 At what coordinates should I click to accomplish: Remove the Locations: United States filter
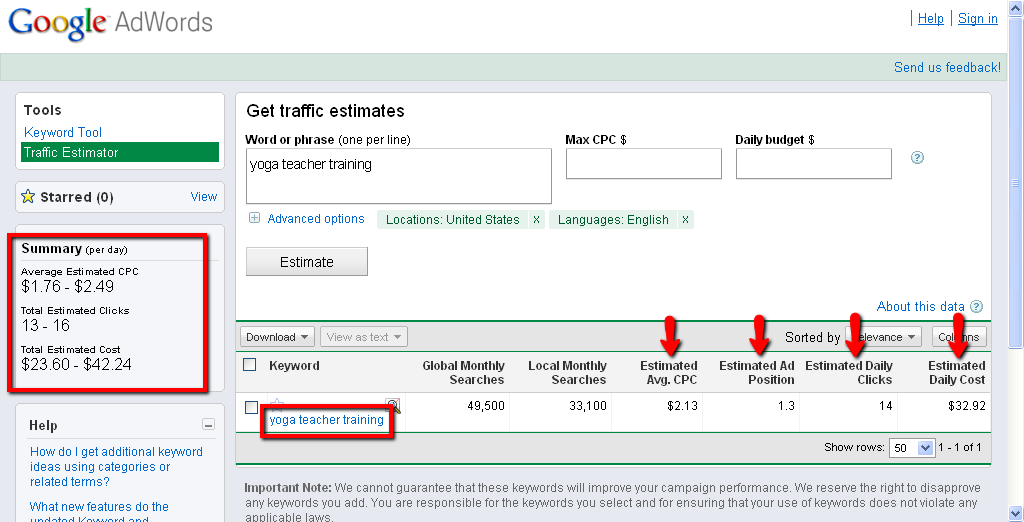(536, 220)
